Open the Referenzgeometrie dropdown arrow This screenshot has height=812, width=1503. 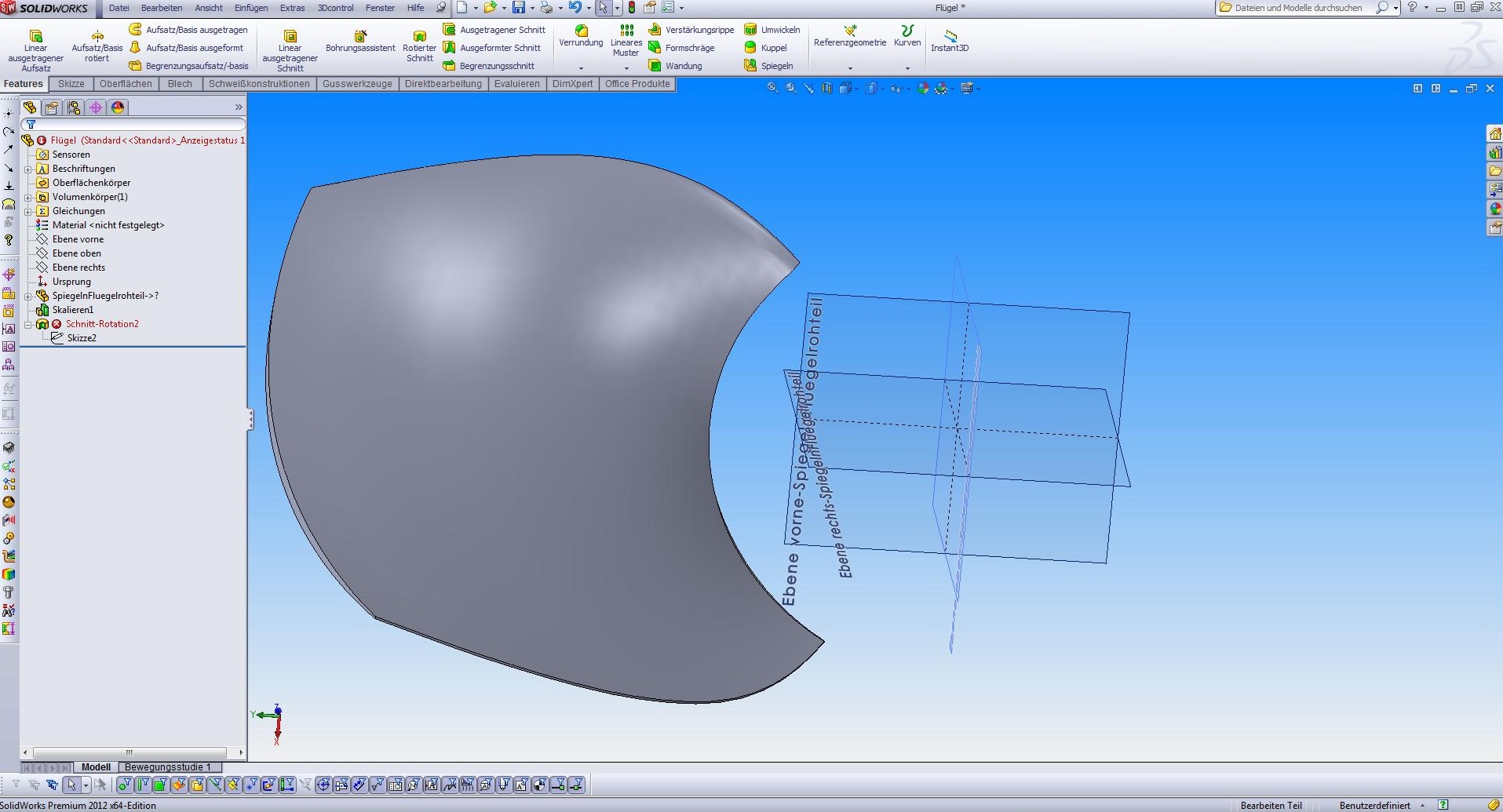point(850,68)
